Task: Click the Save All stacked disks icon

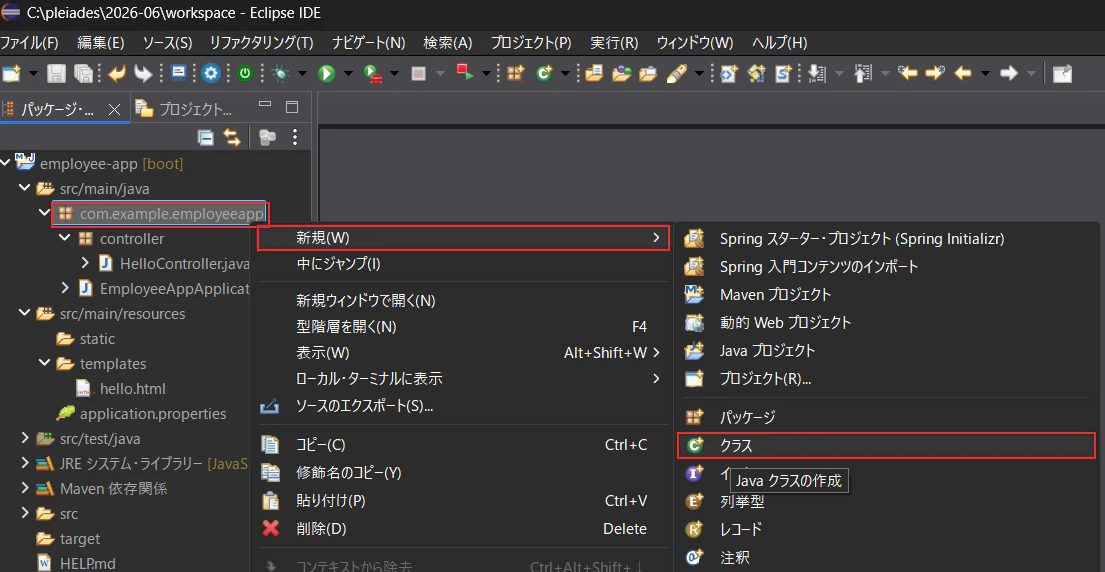Action: coord(83,73)
